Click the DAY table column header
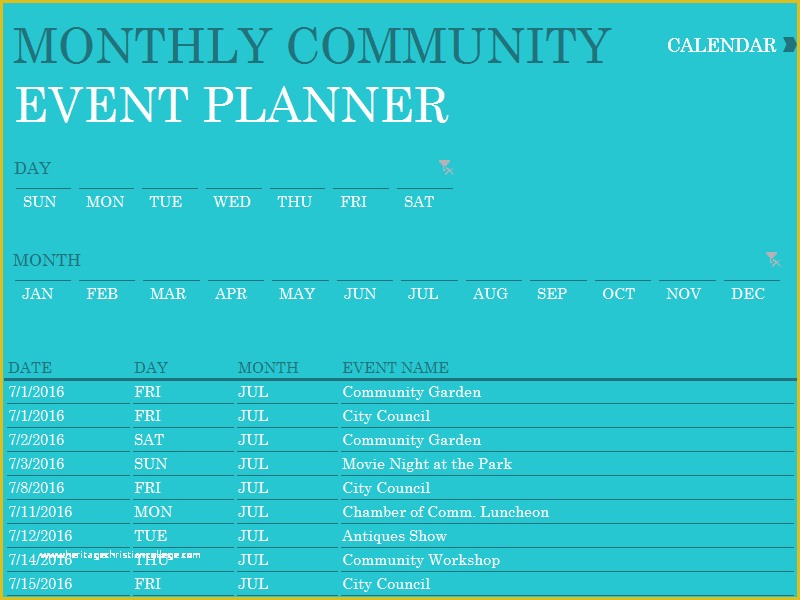This screenshot has width=800, height=600. 151,367
